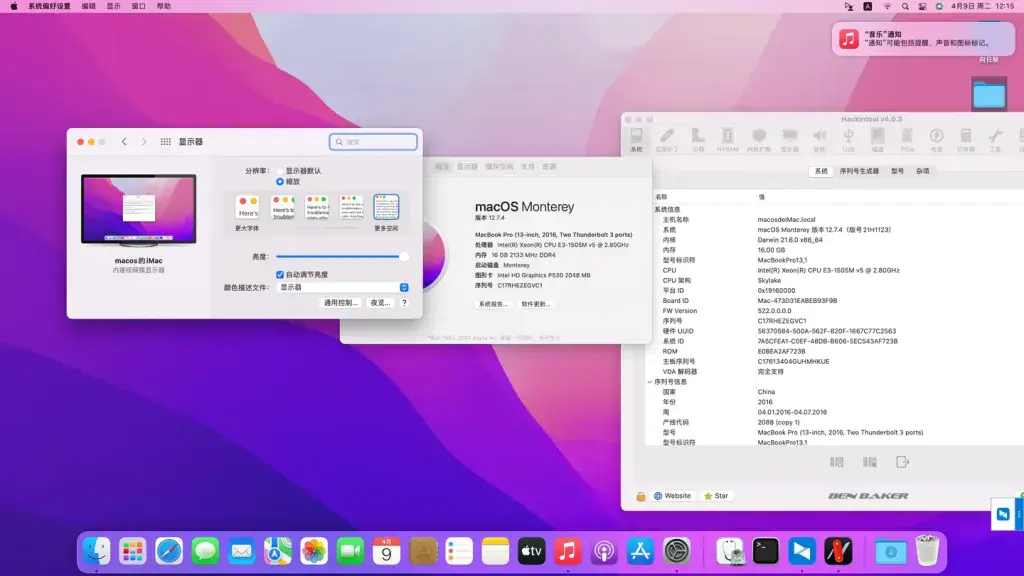Switch to the 序列号生成器 tab in Hackintool
Screen dimensions: 1024x576
click(859, 171)
